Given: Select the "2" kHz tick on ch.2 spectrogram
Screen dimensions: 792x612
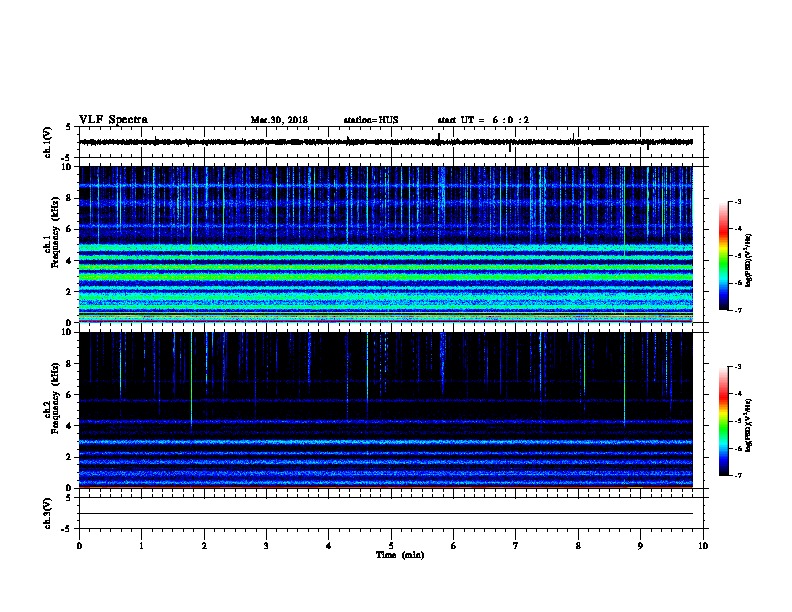Looking at the screenshot, I should point(70,457).
